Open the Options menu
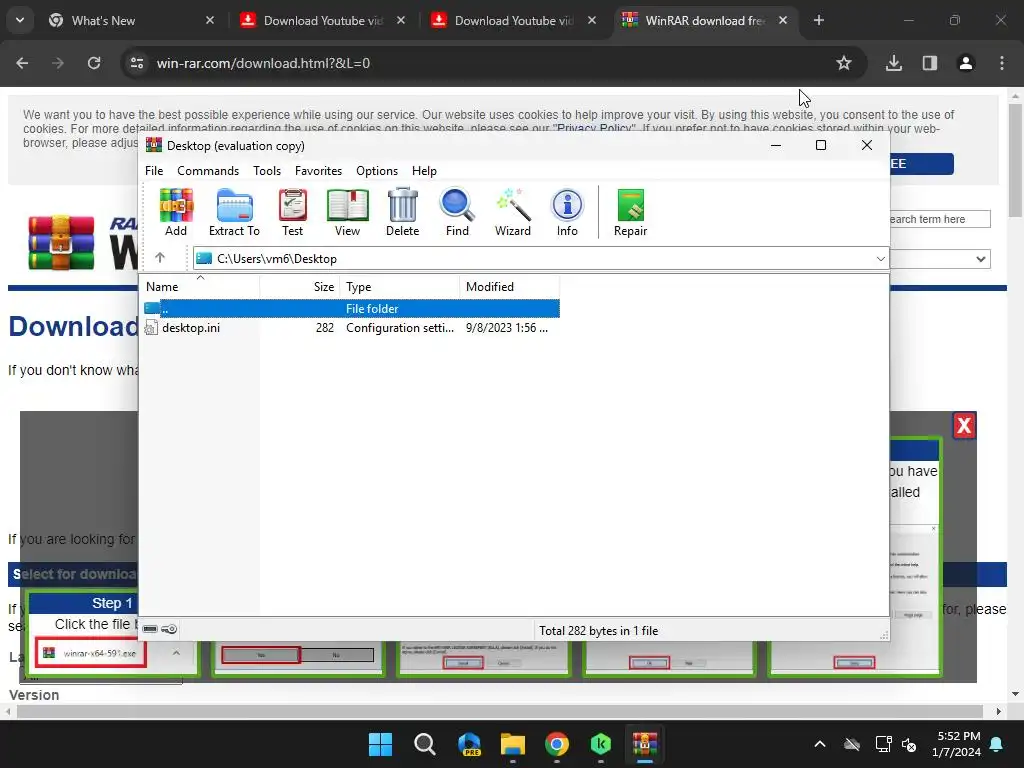Viewport: 1024px width, 768px height. coord(377,170)
